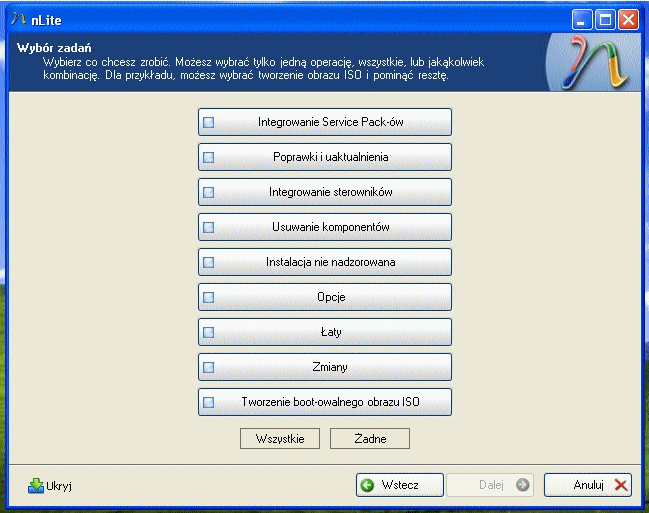The height and width of the screenshot is (513, 649).
Task: Hide nLite using the Ukryj link
Action: [59, 486]
